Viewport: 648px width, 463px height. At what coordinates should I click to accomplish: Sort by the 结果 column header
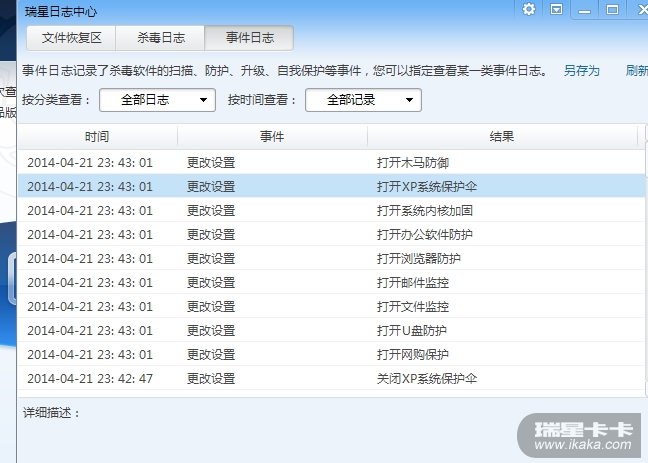(x=502, y=137)
